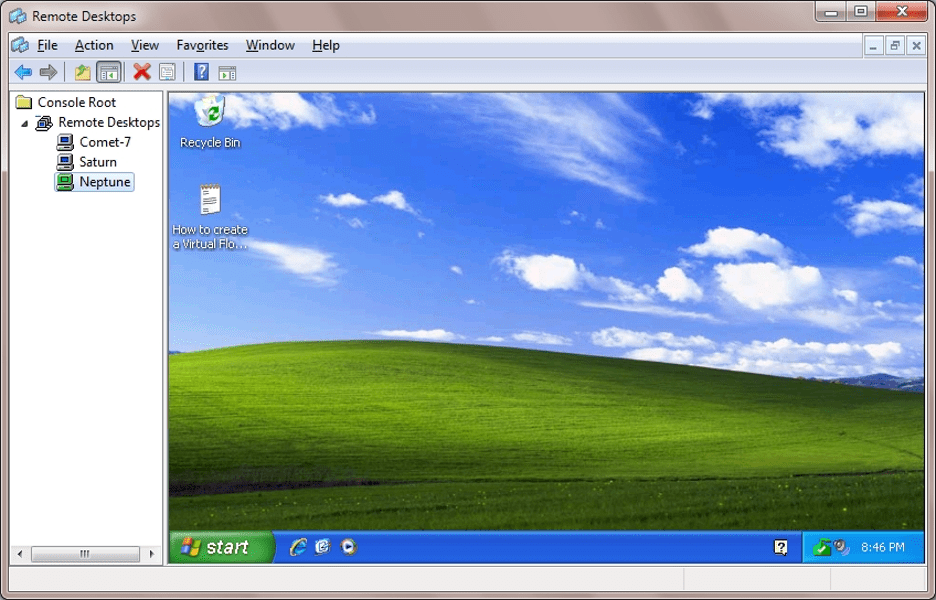Restore down the inner console child window
This screenshot has height=600, width=936.
point(895,46)
